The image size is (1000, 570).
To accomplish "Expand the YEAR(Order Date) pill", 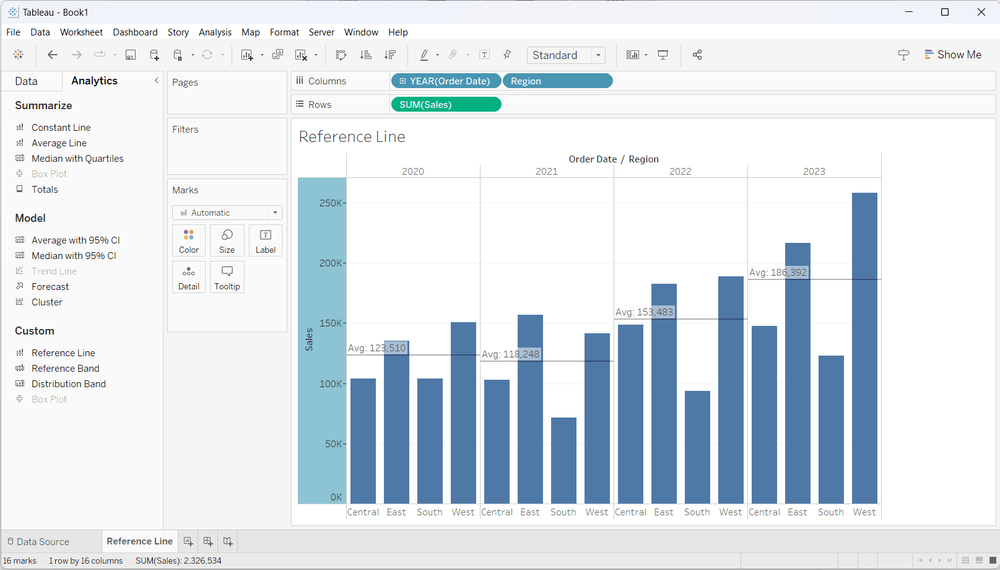I will (x=402, y=81).
